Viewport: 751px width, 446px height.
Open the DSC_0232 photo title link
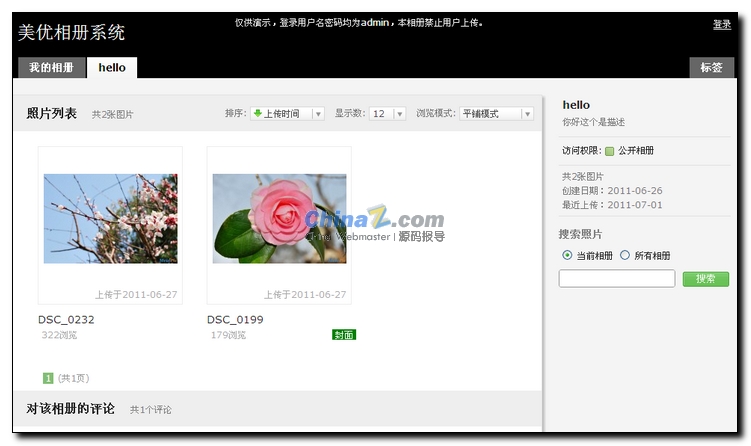(66, 320)
